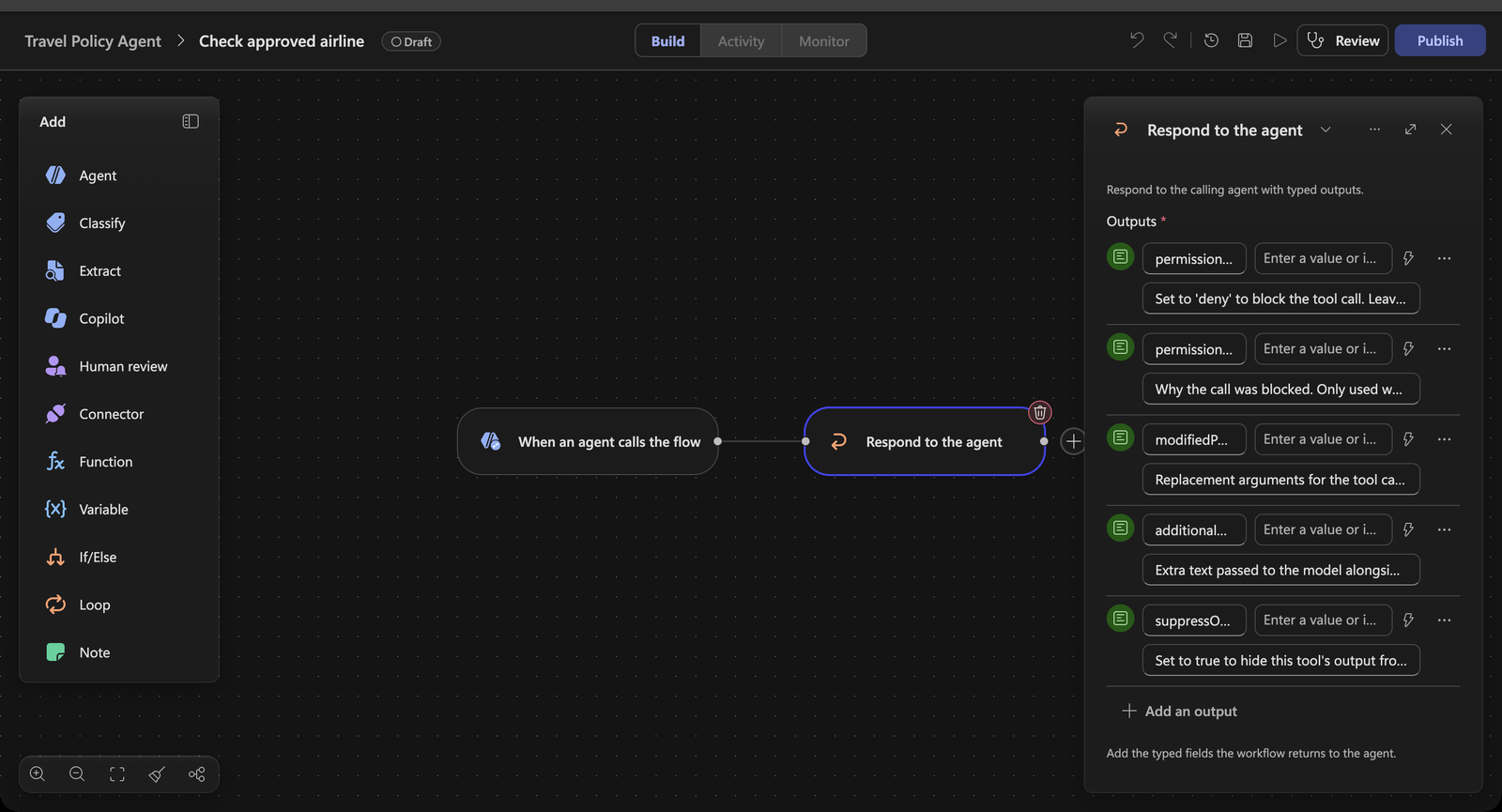1502x812 pixels.
Task: Open type selector for suppressO output
Action: 1121,619
